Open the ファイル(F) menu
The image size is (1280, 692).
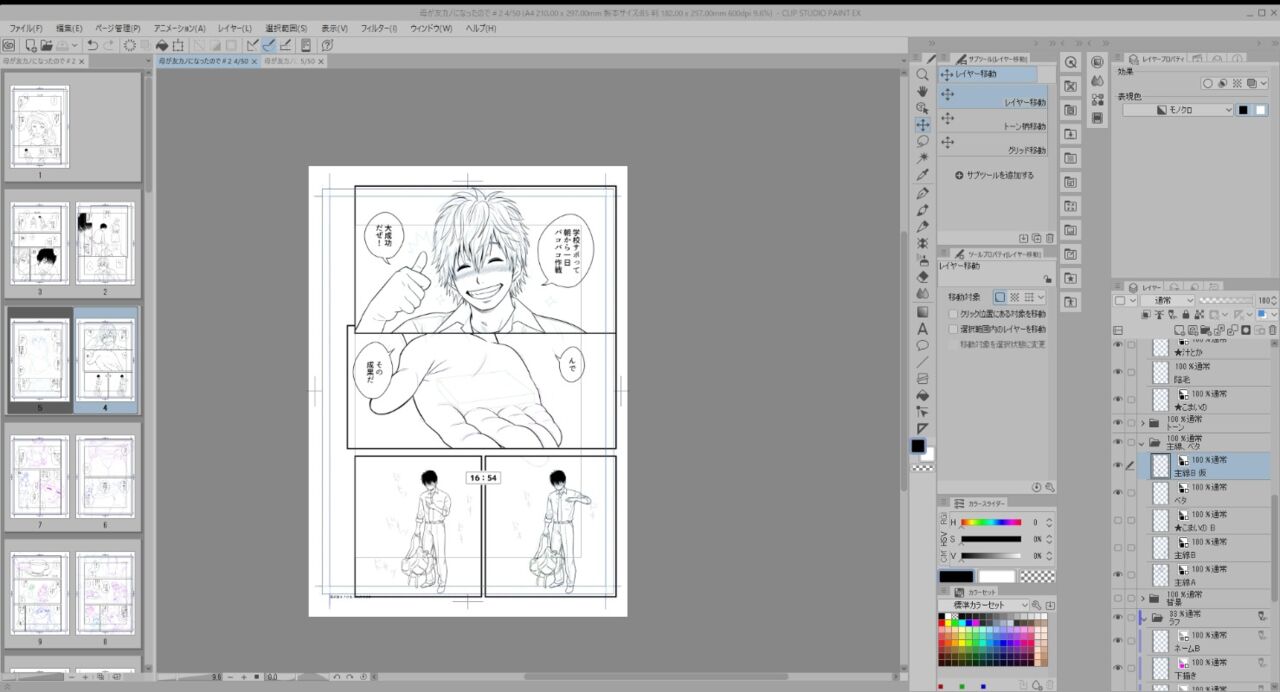26,28
